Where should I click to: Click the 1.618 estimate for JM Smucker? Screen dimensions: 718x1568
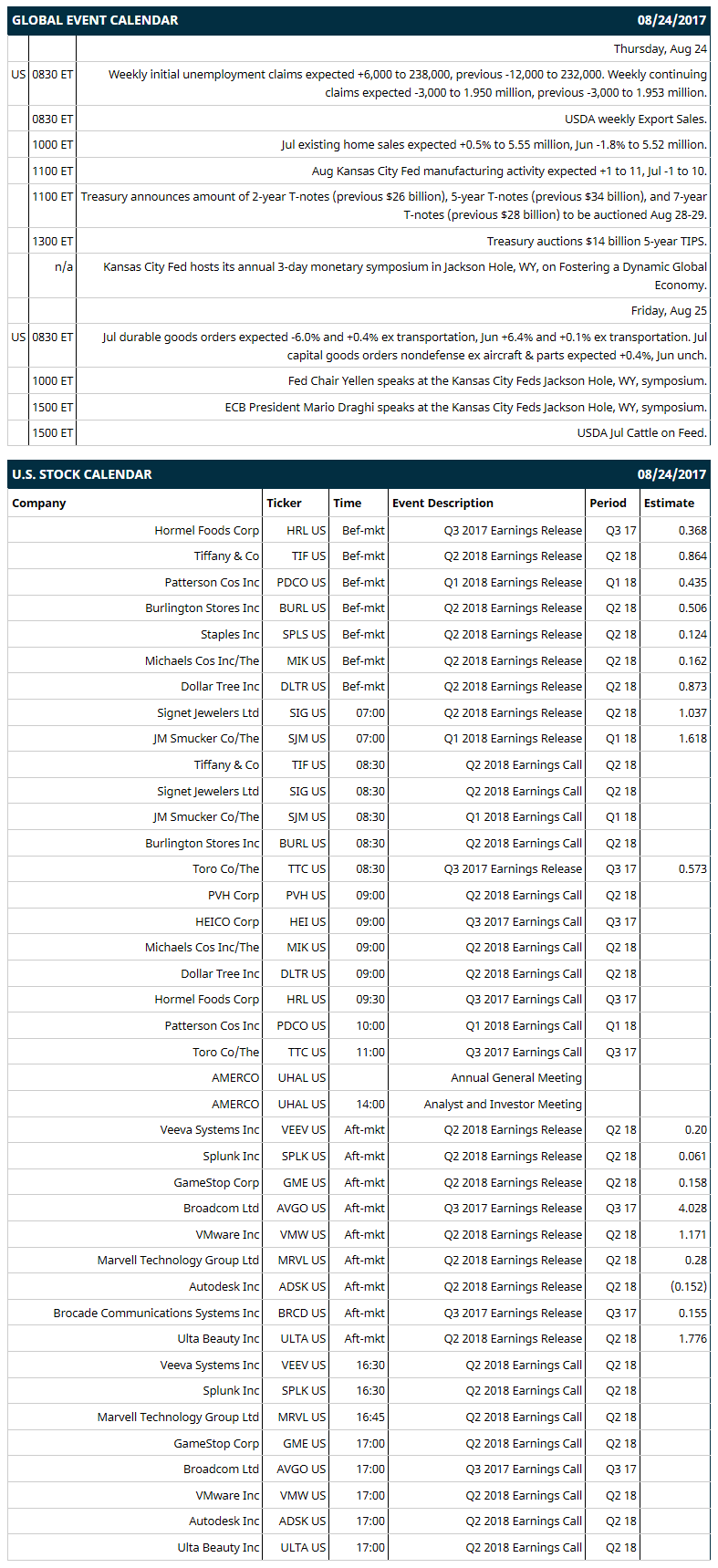coord(692,738)
